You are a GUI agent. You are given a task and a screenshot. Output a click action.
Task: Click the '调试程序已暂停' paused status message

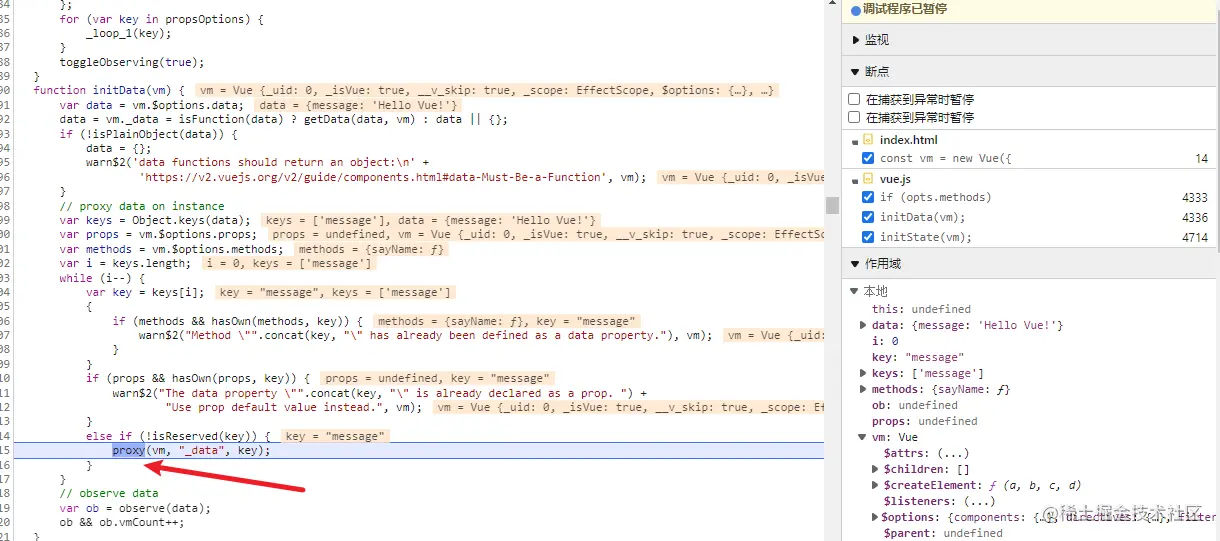point(905,9)
